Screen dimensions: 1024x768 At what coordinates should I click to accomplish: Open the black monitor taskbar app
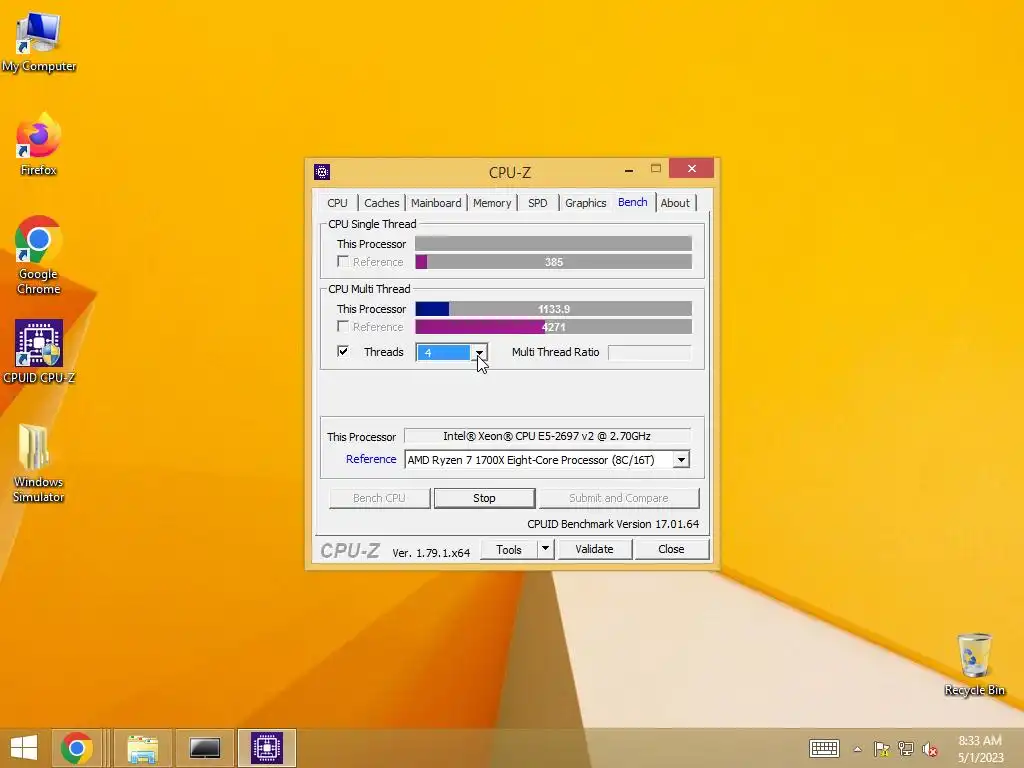point(204,748)
